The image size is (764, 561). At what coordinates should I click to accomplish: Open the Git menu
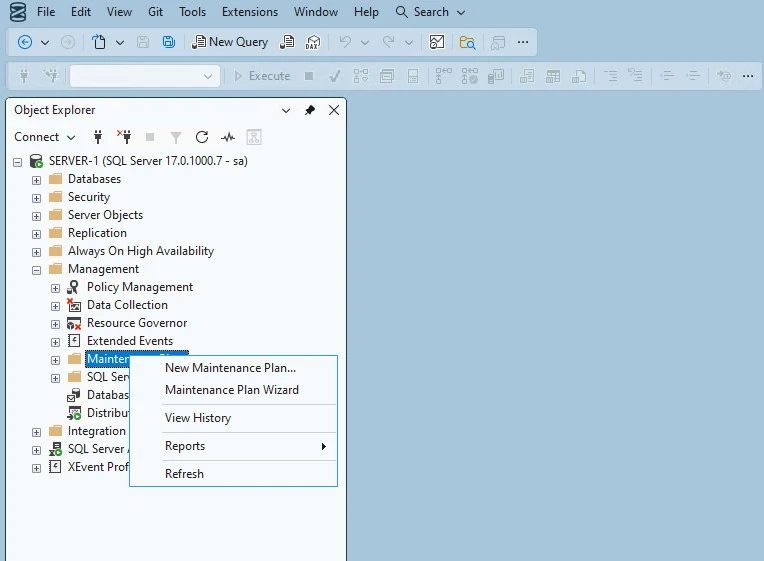[155, 12]
